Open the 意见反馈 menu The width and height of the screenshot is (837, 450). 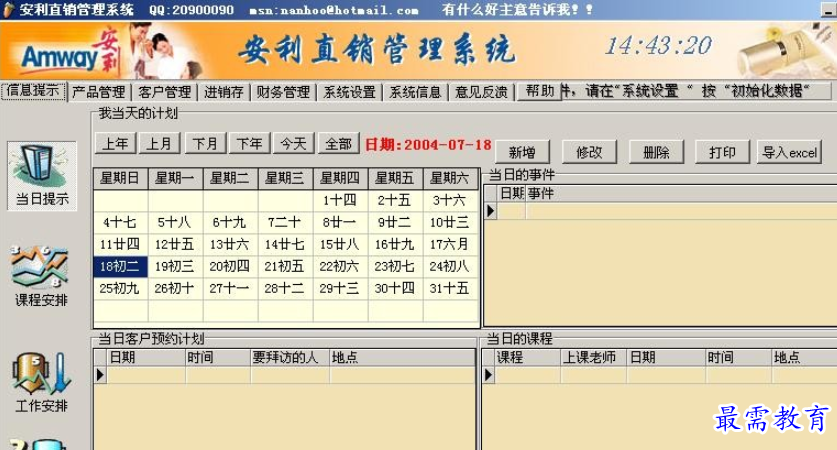[x=481, y=92]
